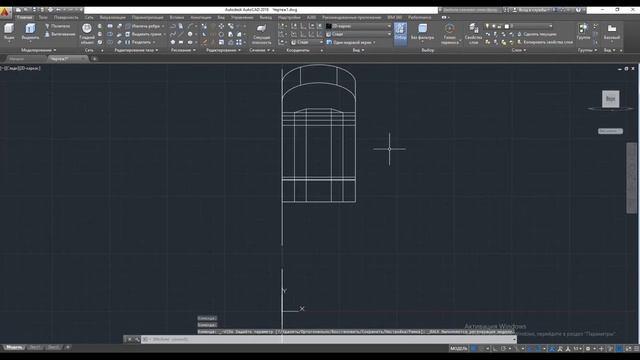The height and width of the screenshot is (360, 640).
Task: Click in the command line input field
Action: click(x=328, y=339)
